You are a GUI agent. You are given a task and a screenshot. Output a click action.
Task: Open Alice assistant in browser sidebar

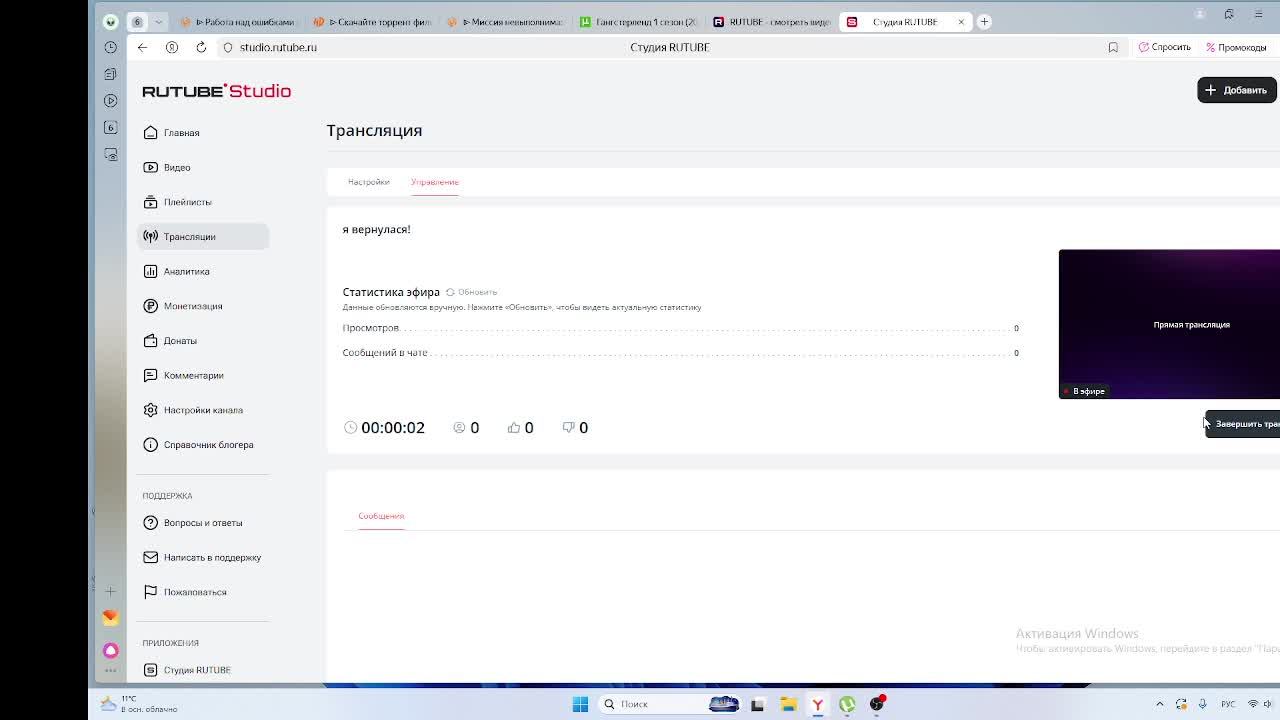111,650
